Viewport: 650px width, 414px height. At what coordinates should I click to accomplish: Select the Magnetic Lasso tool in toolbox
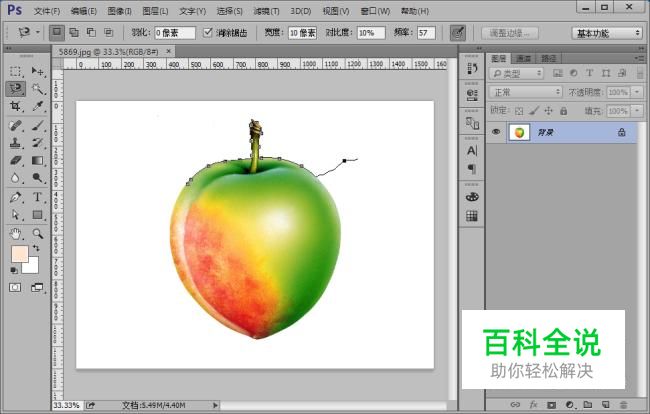pyautogui.click(x=15, y=89)
